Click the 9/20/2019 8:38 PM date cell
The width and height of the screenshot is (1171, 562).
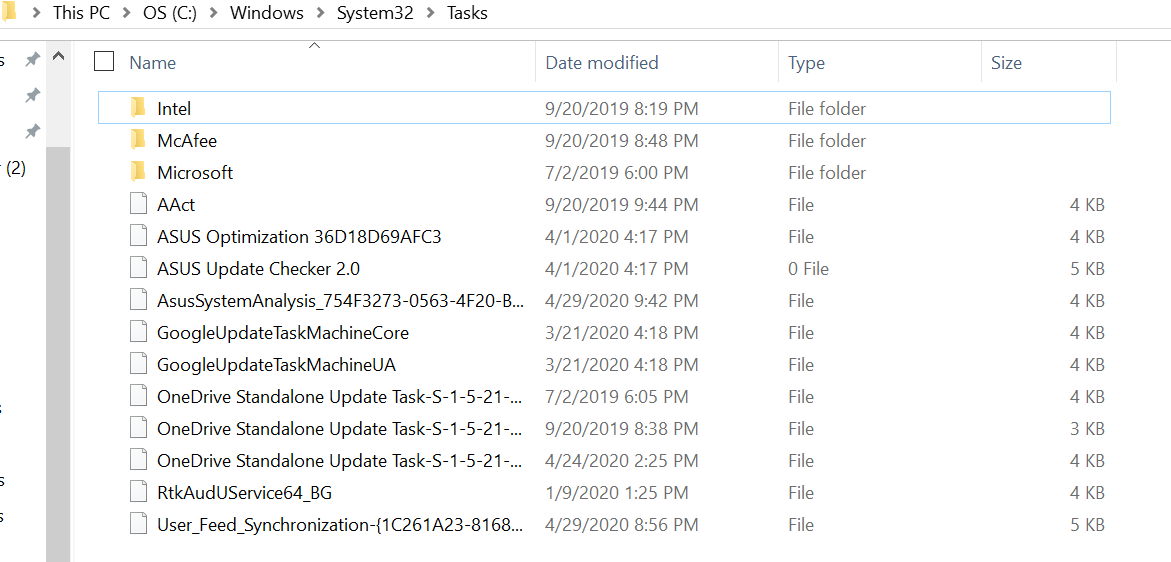pos(621,430)
